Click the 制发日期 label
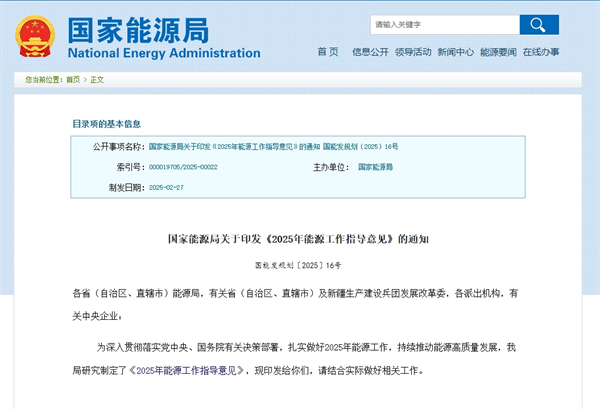This screenshot has height=409, width=600. [127, 187]
